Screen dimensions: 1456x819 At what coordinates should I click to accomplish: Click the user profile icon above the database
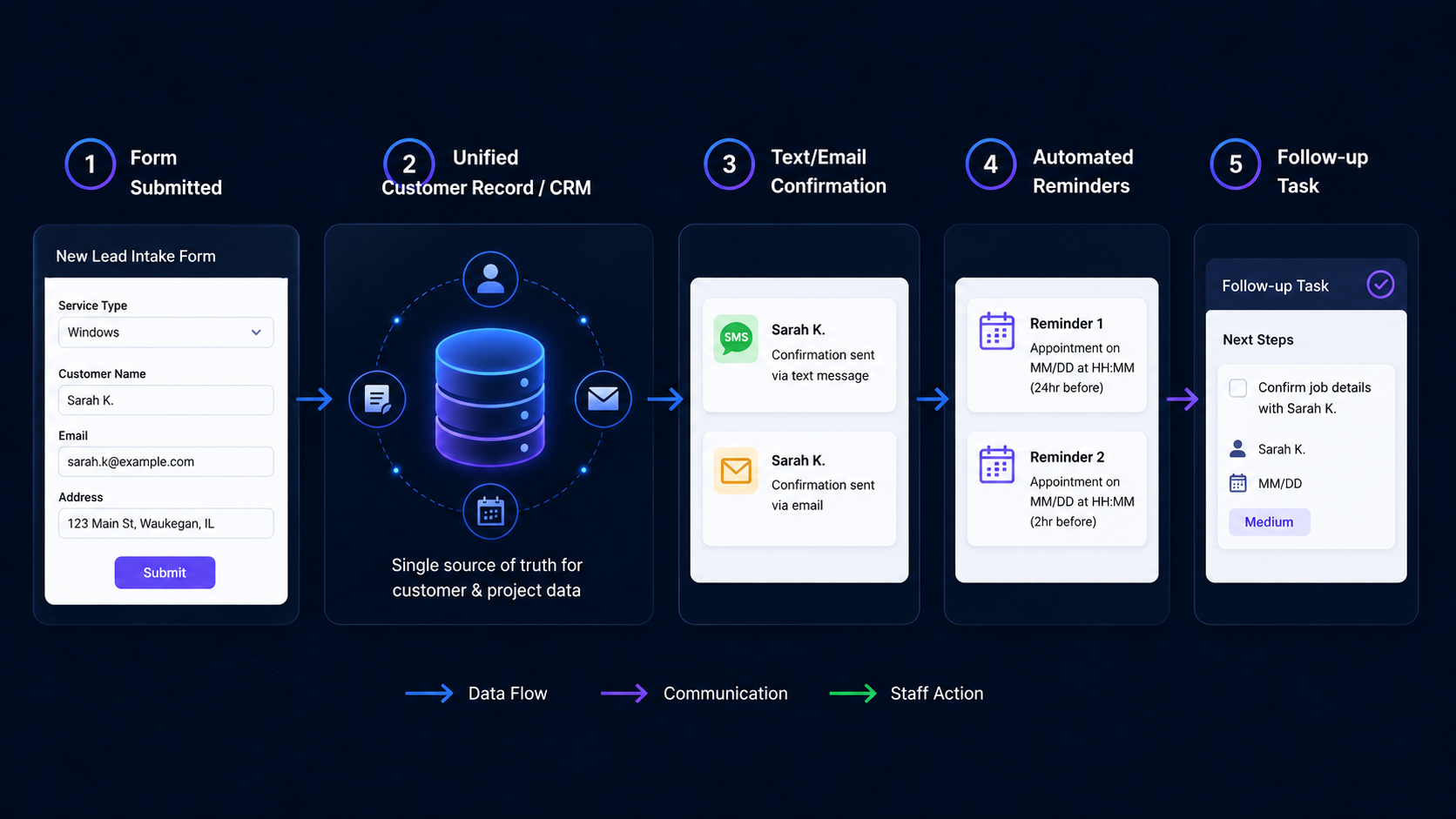(x=490, y=279)
